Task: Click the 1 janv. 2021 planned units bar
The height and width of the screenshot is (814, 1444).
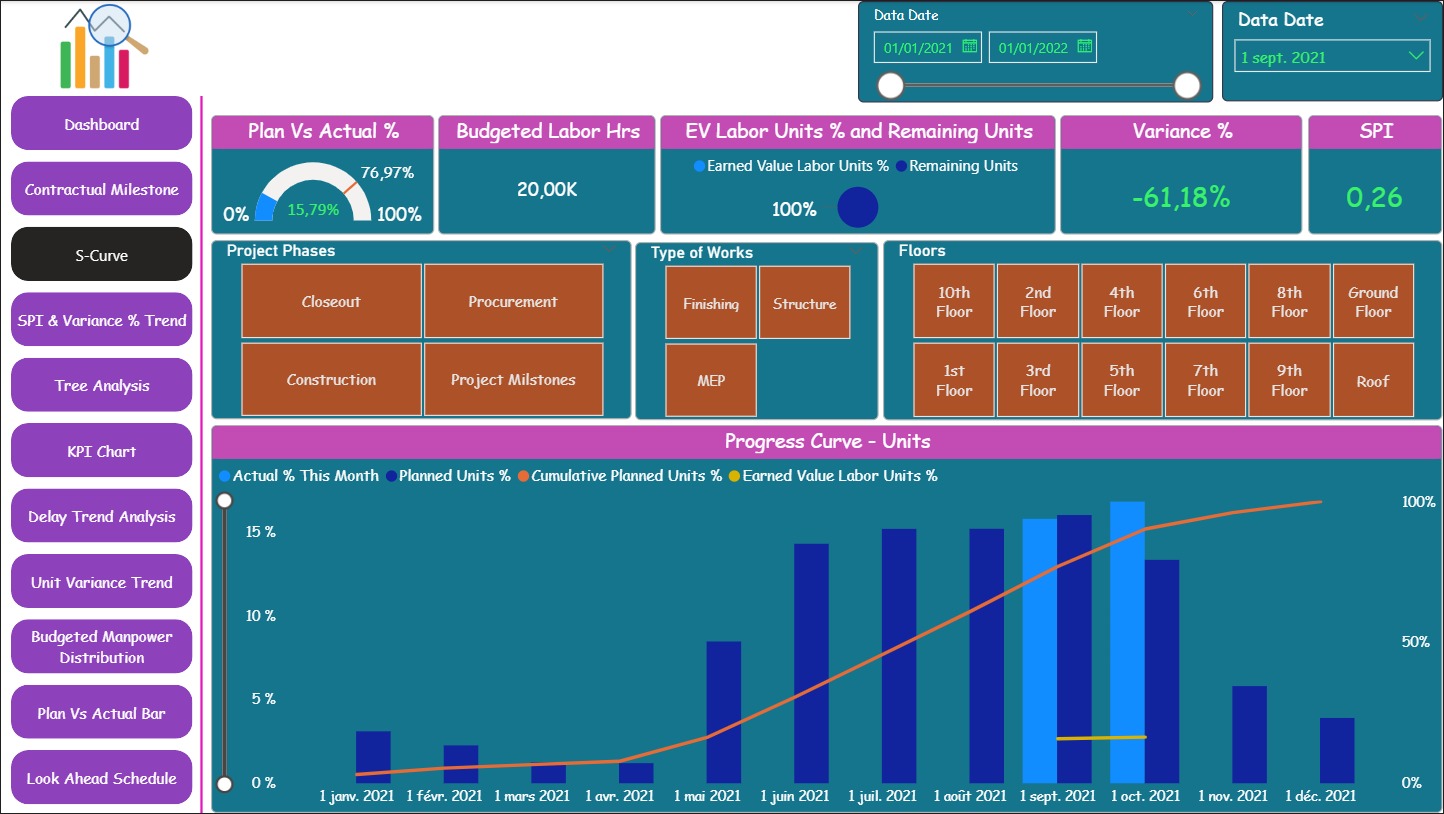Action: tap(373, 757)
